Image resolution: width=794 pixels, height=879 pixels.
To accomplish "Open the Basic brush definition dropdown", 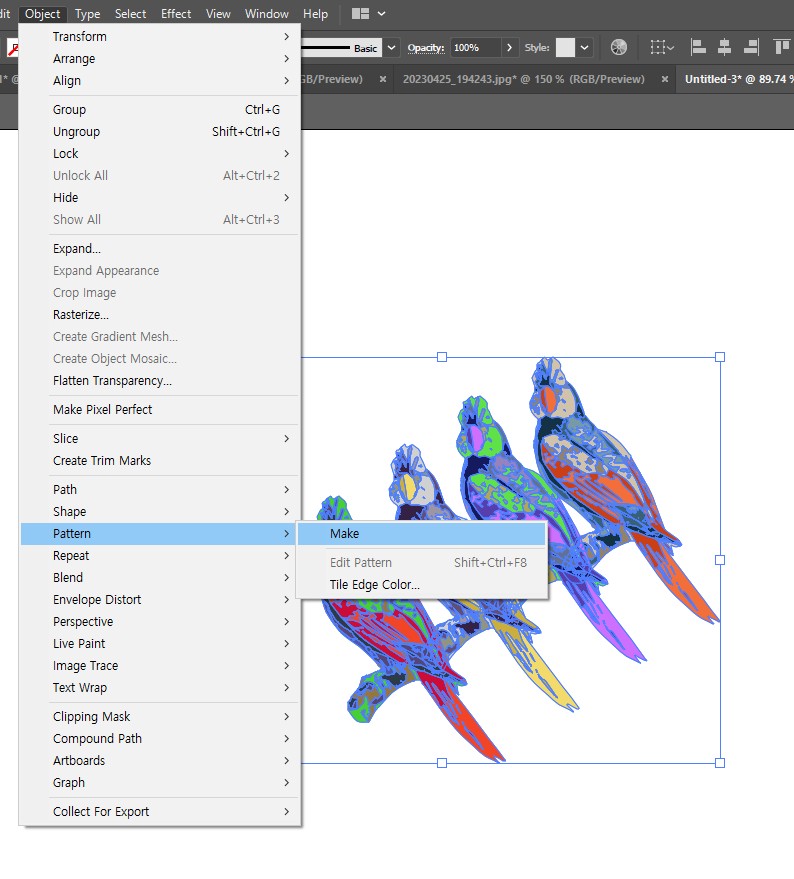I will coord(391,48).
